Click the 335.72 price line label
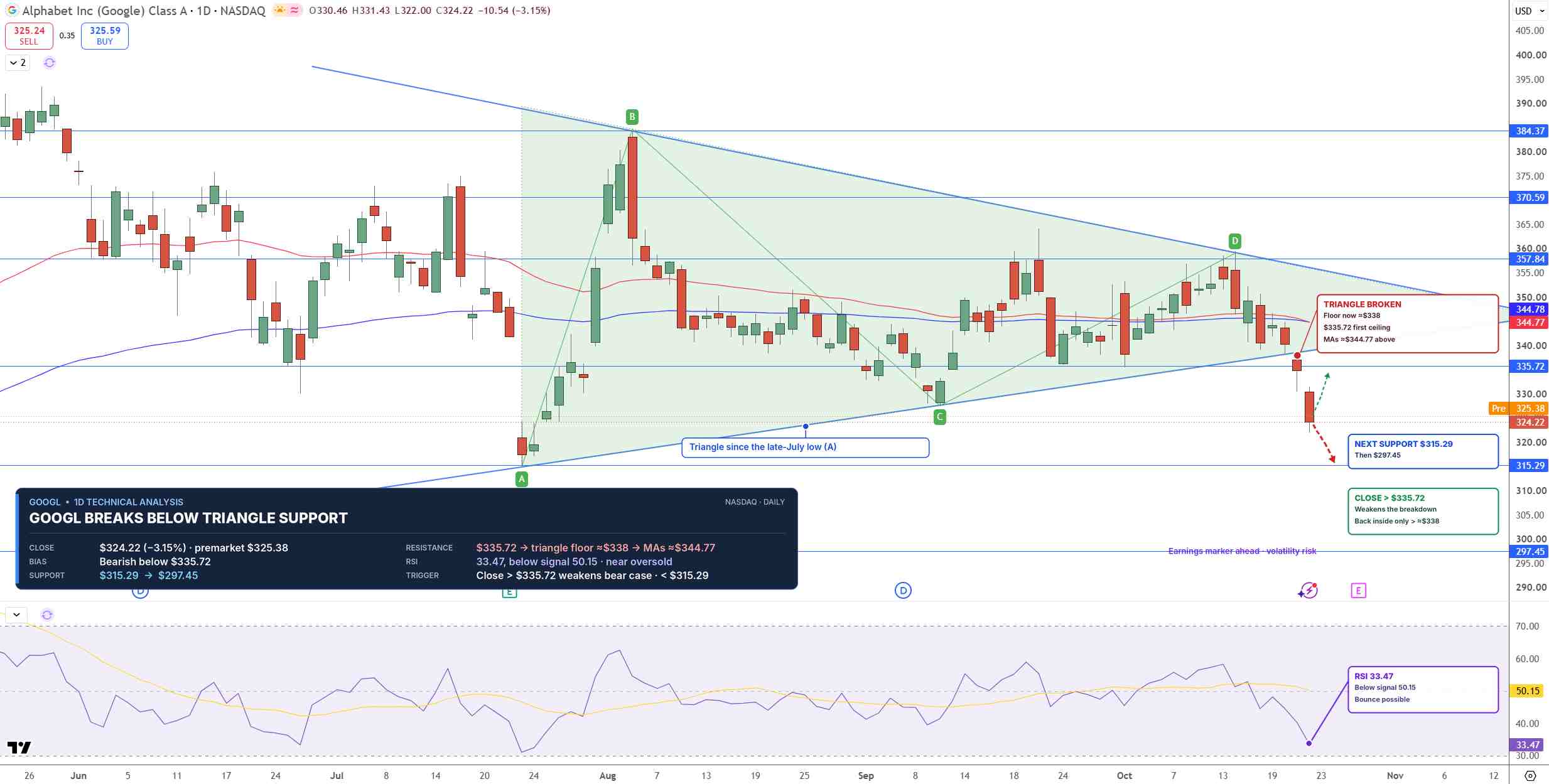Viewport: 1549px width, 784px height. [1529, 367]
